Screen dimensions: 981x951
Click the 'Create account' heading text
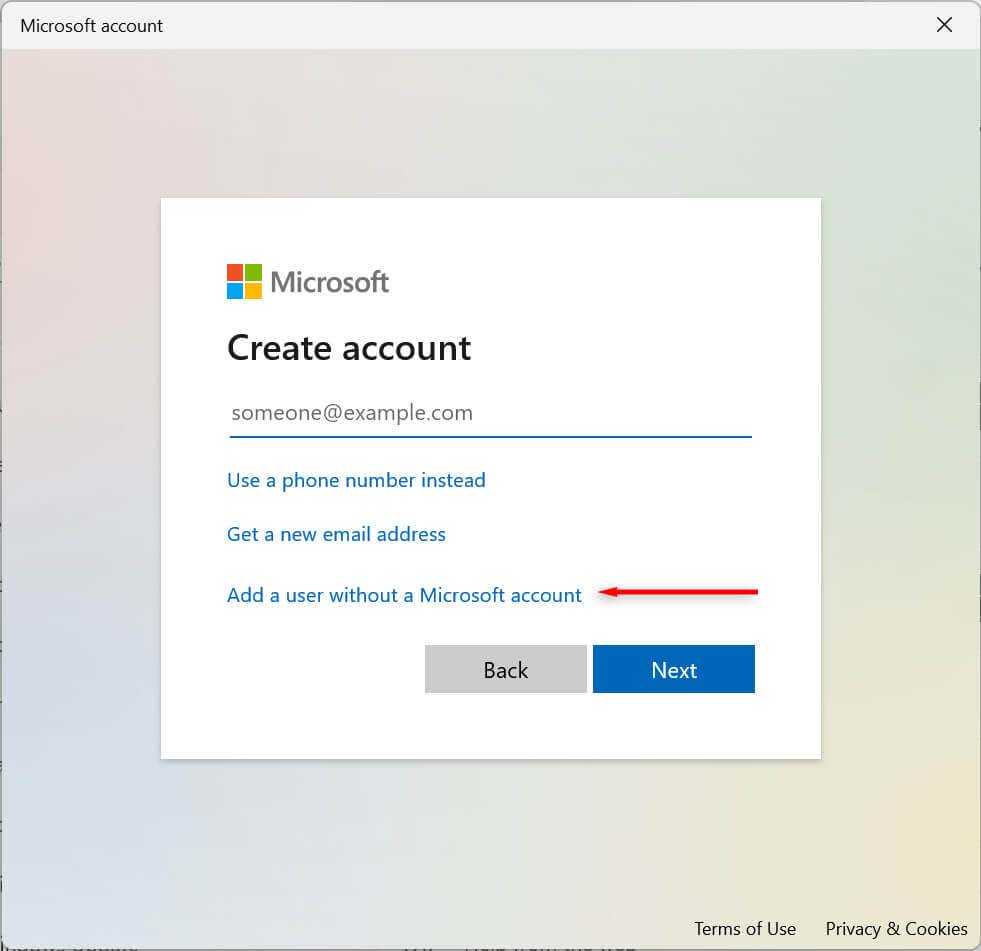pos(348,348)
